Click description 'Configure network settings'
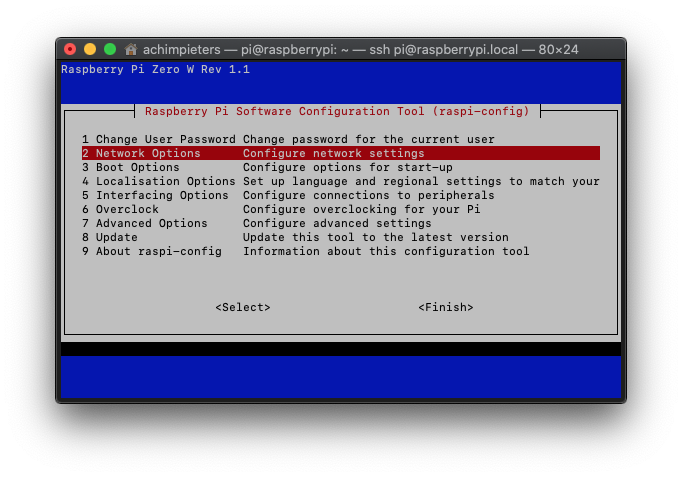682x477 pixels. pyautogui.click(x=334, y=153)
